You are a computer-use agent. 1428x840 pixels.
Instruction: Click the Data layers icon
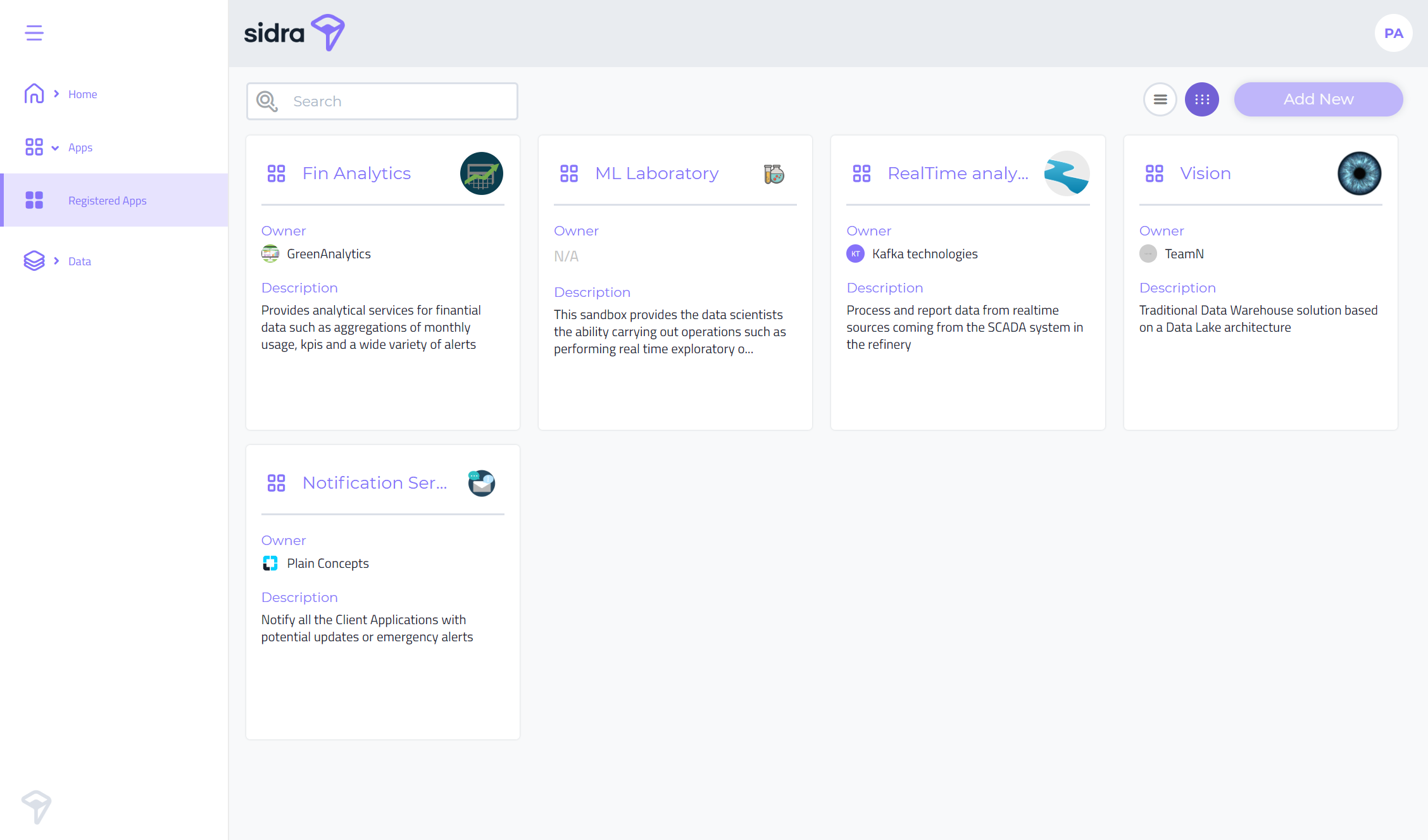(34, 261)
